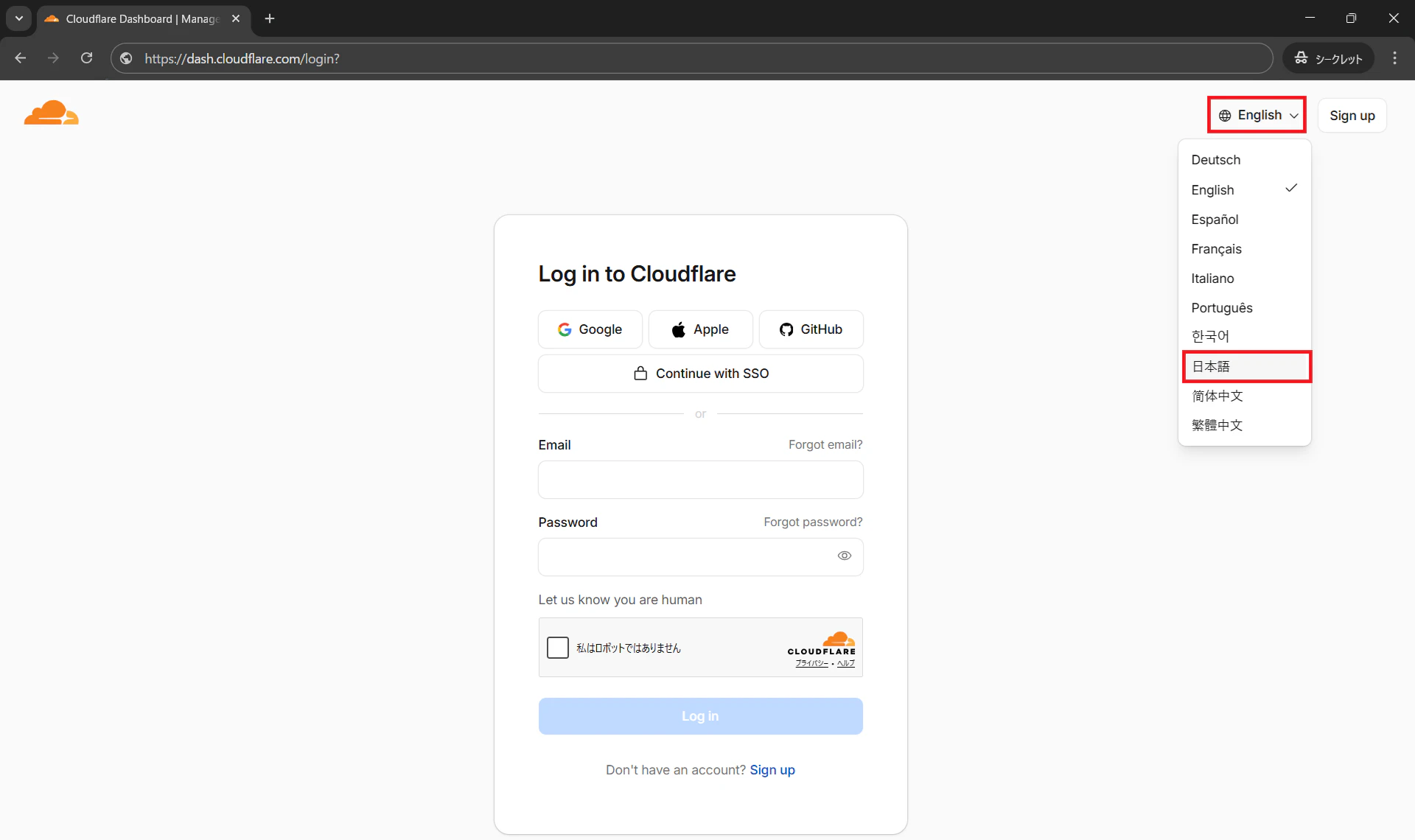Click the Sign up button at top right
The width and height of the screenshot is (1415, 840).
click(x=1352, y=115)
